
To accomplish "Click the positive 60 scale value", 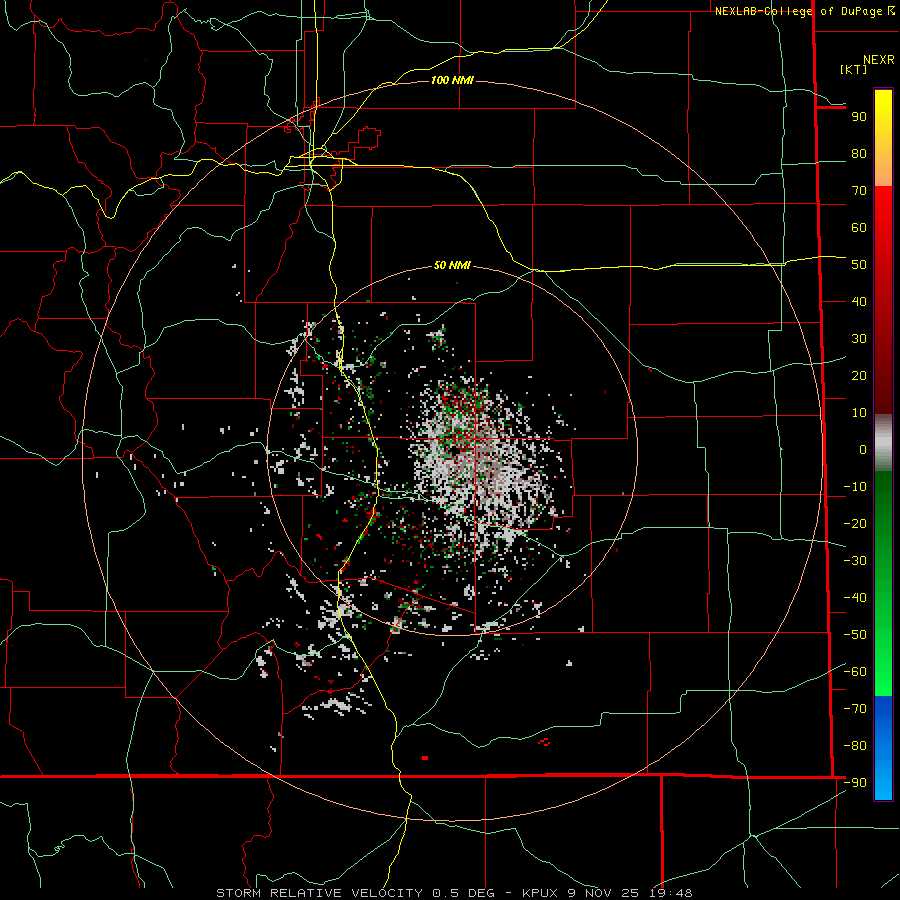I will tap(859, 228).
